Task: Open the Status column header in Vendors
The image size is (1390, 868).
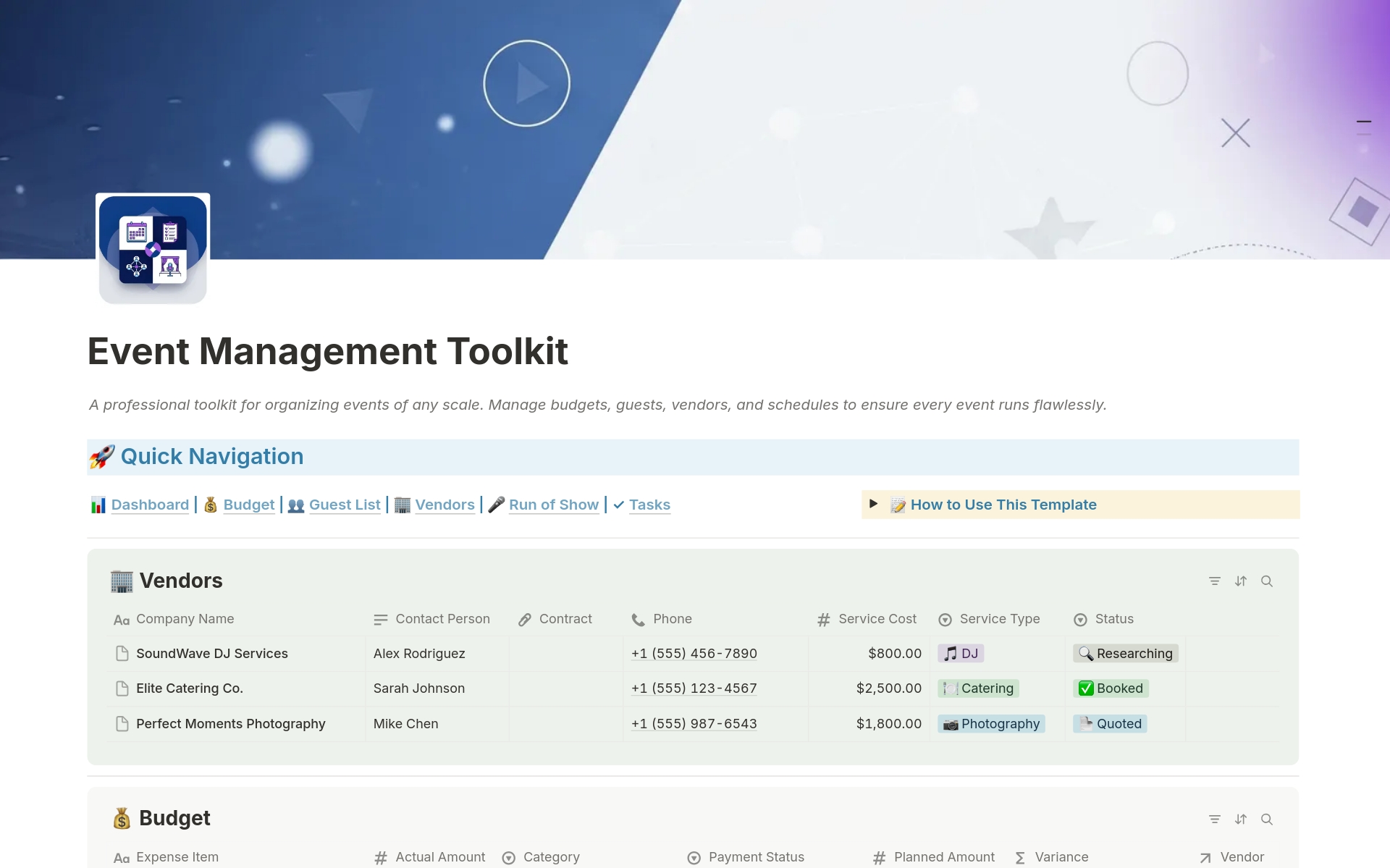Action: (x=1103, y=620)
